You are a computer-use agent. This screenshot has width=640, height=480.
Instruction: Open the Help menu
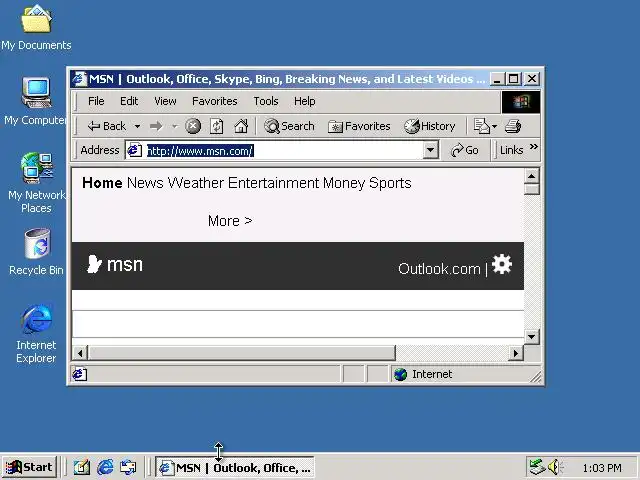pos(304,101)
